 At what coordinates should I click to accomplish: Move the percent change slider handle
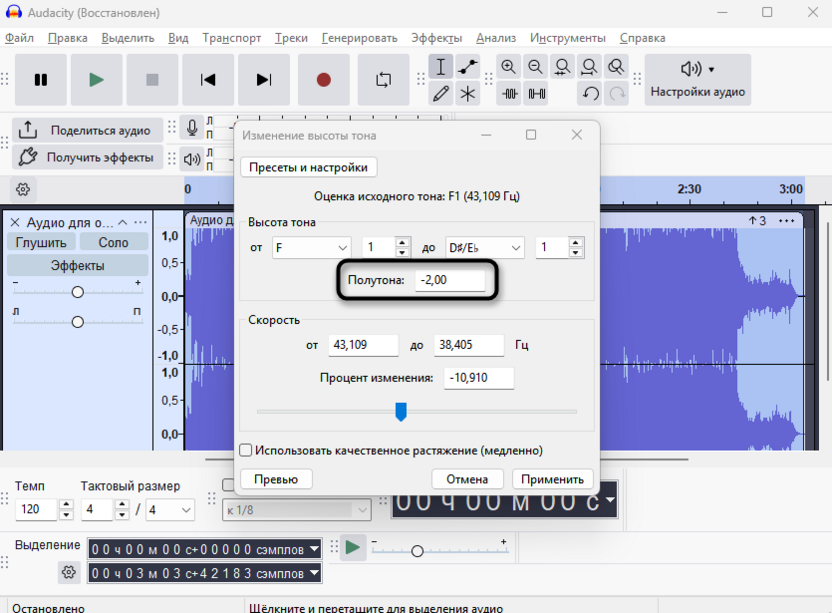point(401,412)
